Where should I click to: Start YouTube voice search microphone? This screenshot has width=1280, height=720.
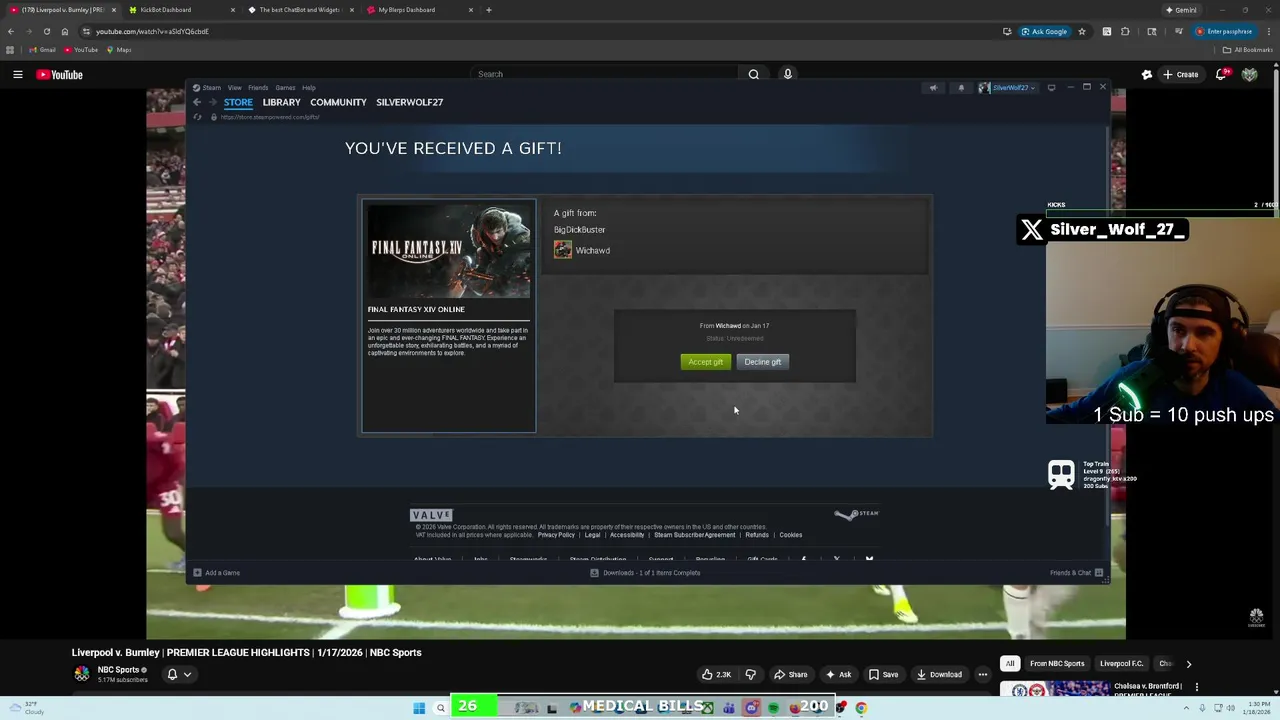coord(788,74)
